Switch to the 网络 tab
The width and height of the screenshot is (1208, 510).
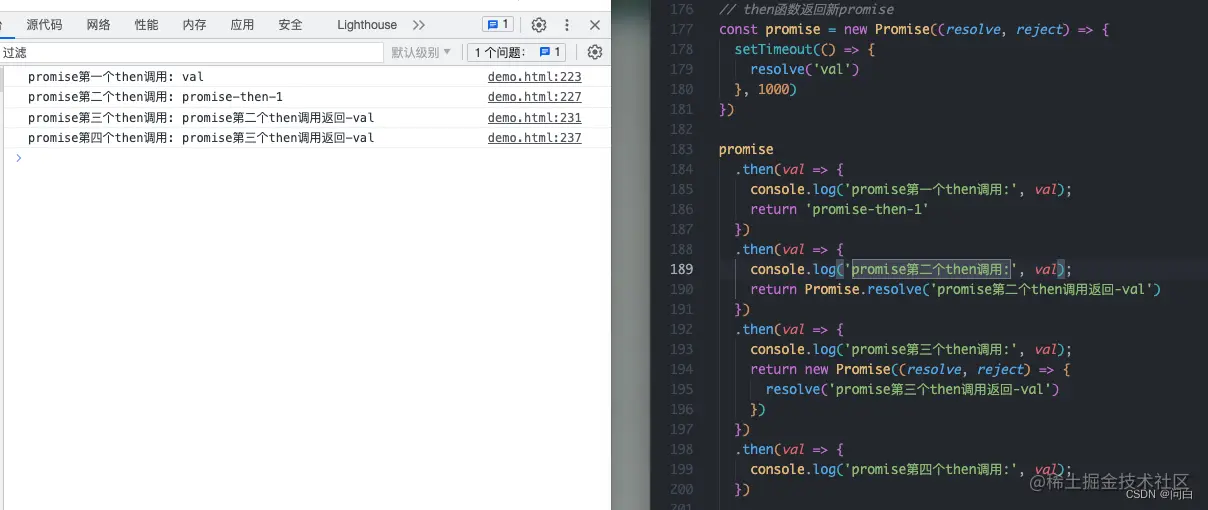99,25
